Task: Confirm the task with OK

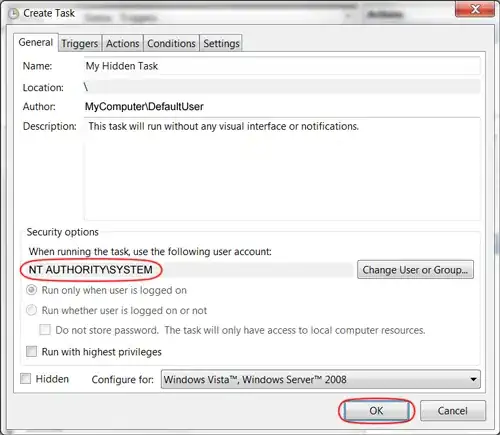Action: (x=376, y=411)
